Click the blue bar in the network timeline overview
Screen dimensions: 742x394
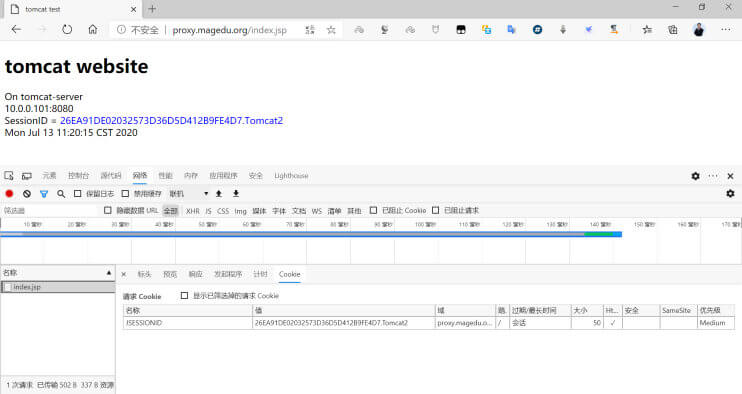tap(311, 234)
